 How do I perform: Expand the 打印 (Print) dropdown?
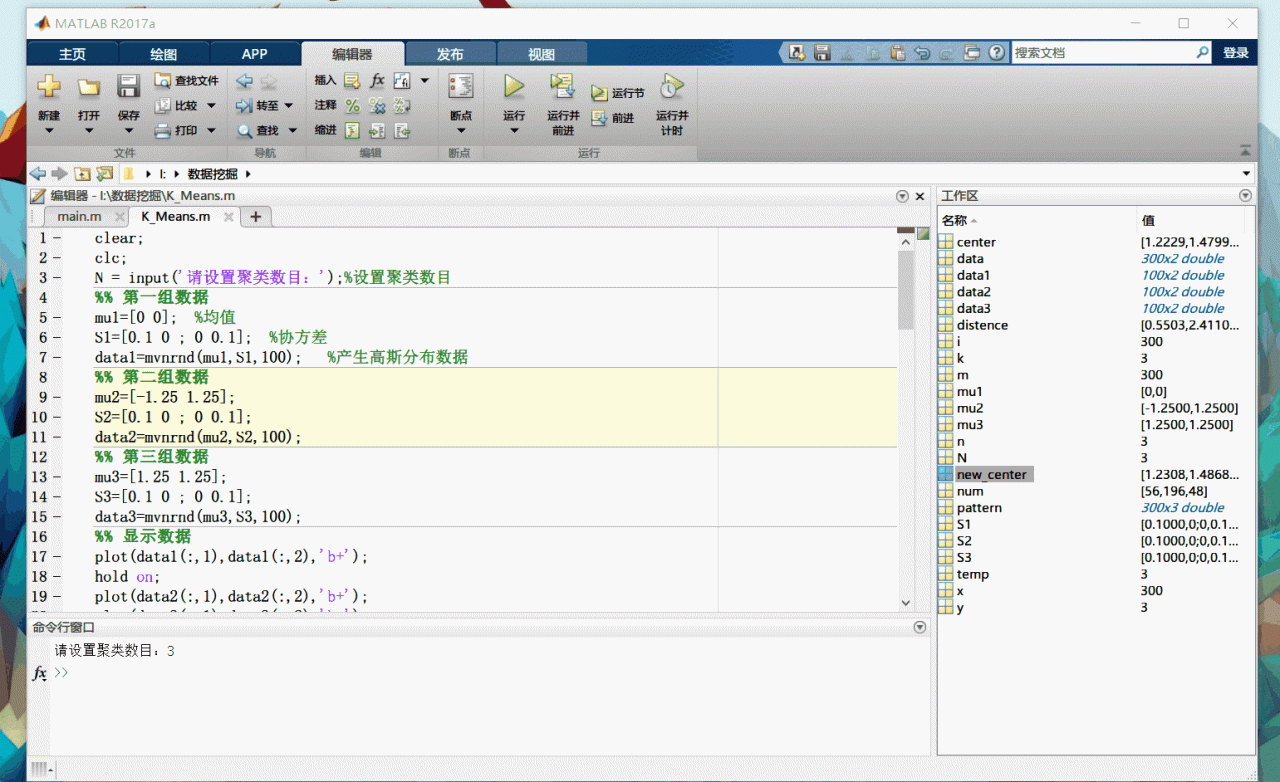[211, 130]
